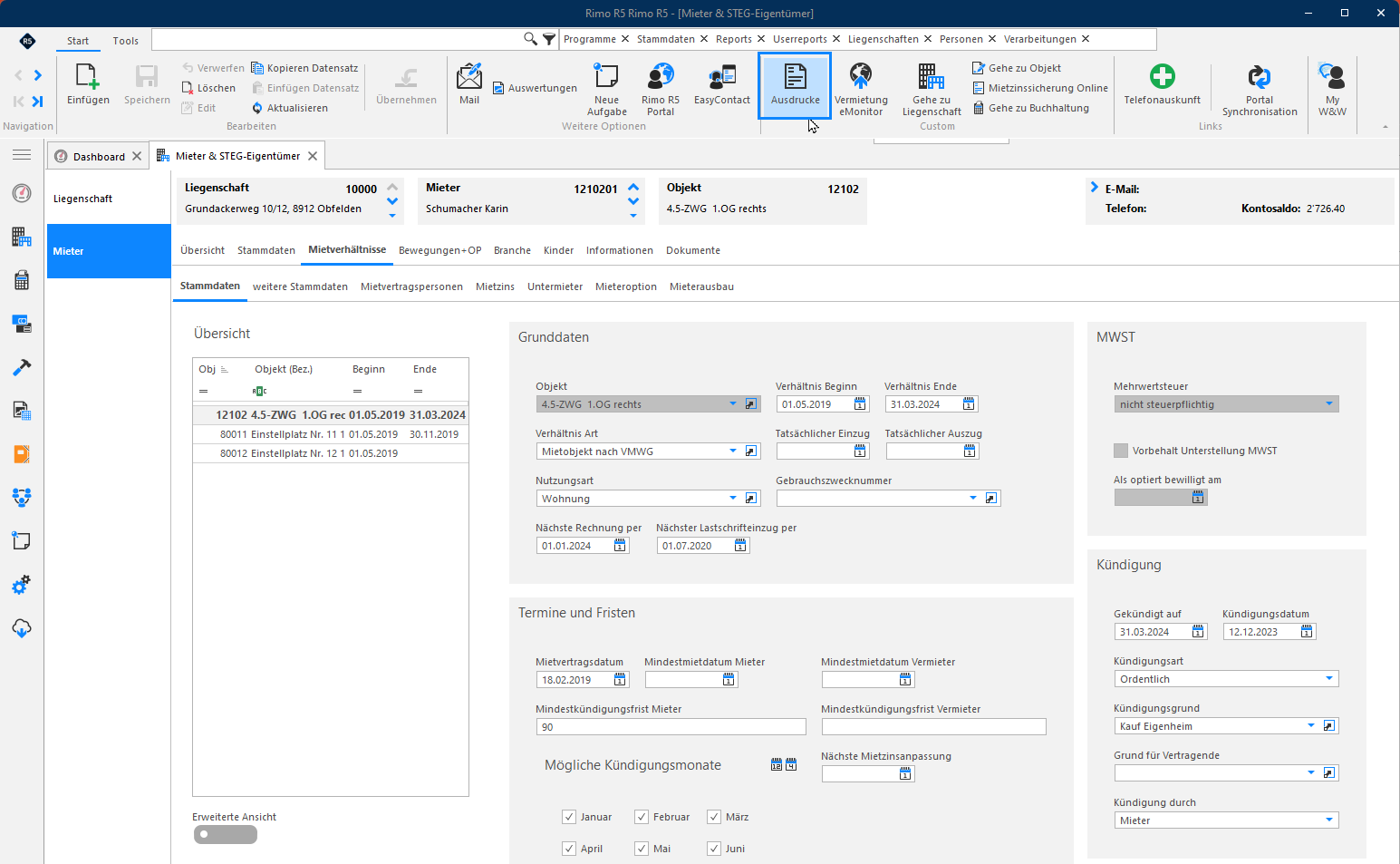The image size is (1400, 864).
Task: Open the hamburger menu in left sidebar
Action: pos(22,155)
